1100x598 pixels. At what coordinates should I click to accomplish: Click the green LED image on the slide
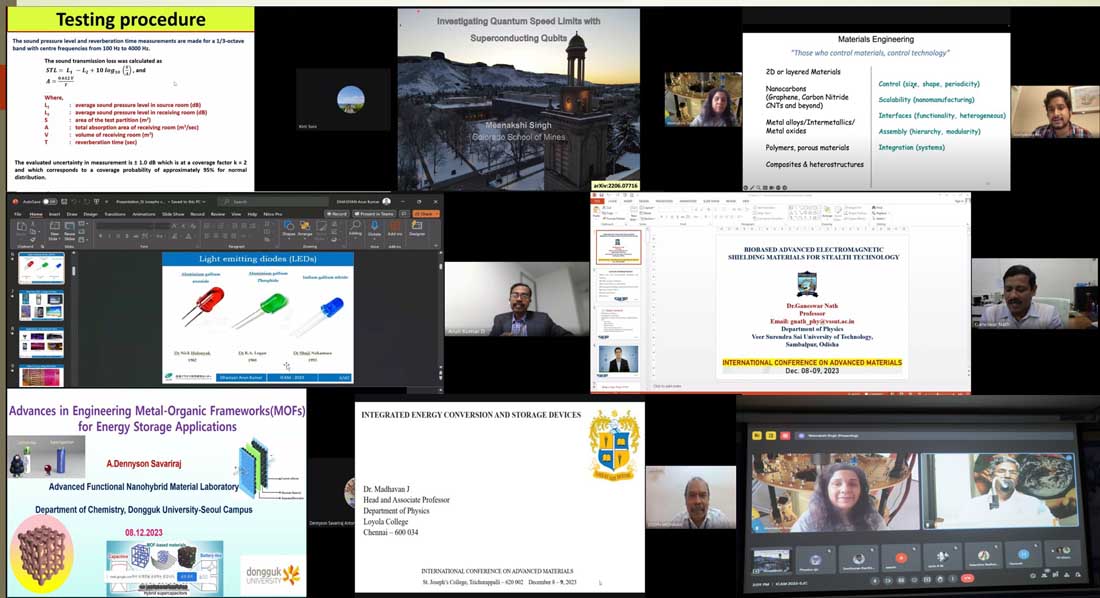click(x=260, y=310)
